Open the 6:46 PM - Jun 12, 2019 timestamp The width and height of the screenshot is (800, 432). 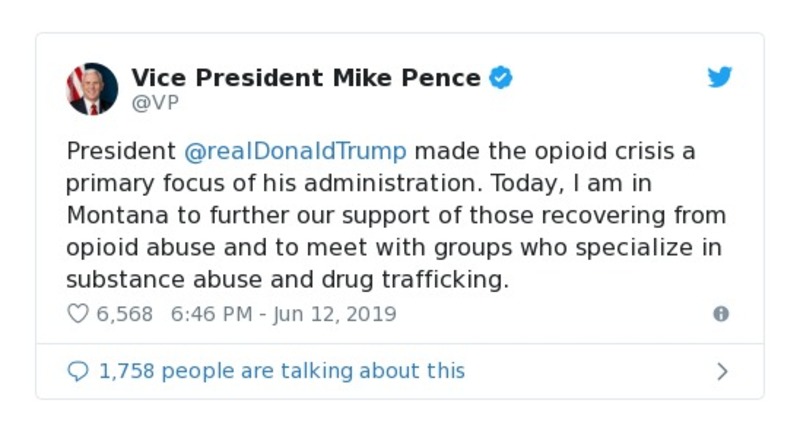tap(284, 314)
